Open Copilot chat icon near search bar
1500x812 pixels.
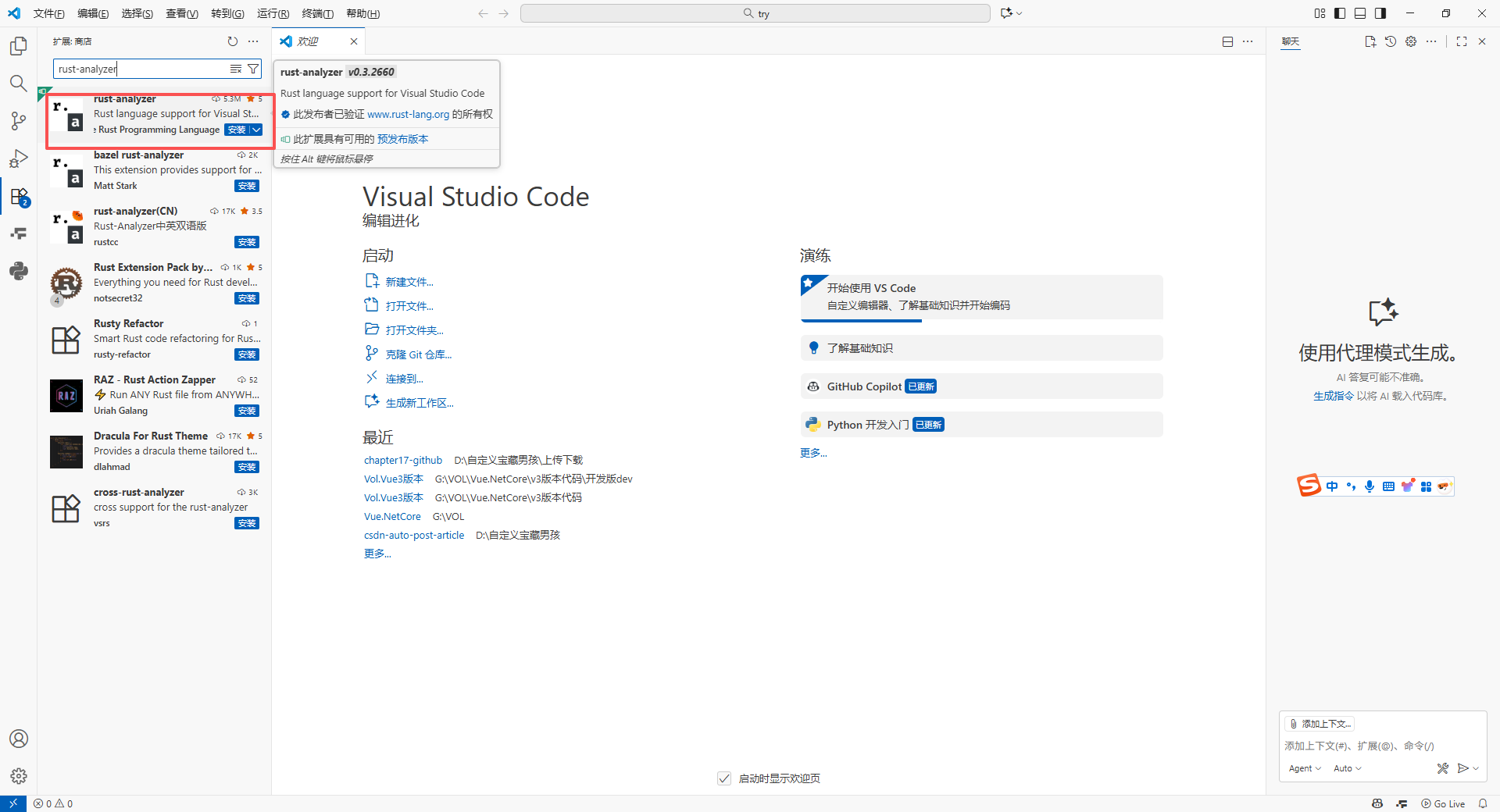[1006, 13]
